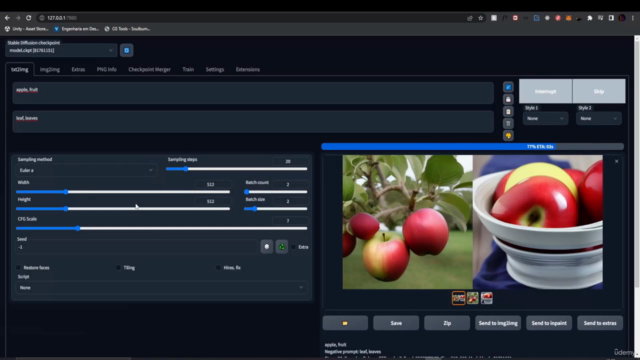Viewport: 640px width, 360px height.
Task: Open the Engenharia bookmark
Action: (77, 29)
